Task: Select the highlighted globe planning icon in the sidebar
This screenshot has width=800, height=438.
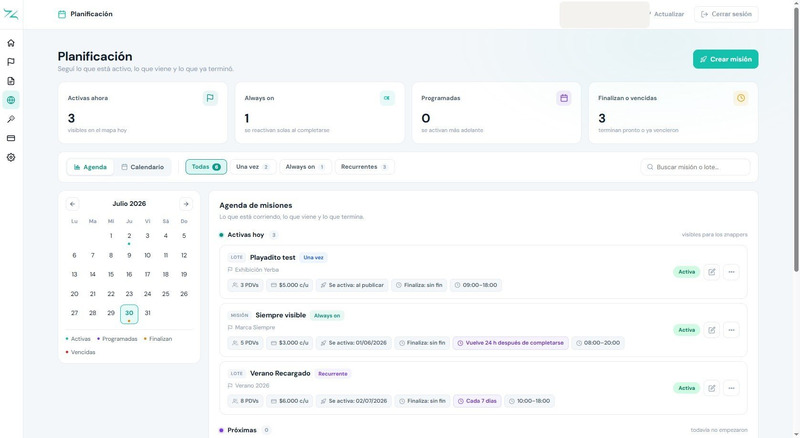Action: [11, 100]
